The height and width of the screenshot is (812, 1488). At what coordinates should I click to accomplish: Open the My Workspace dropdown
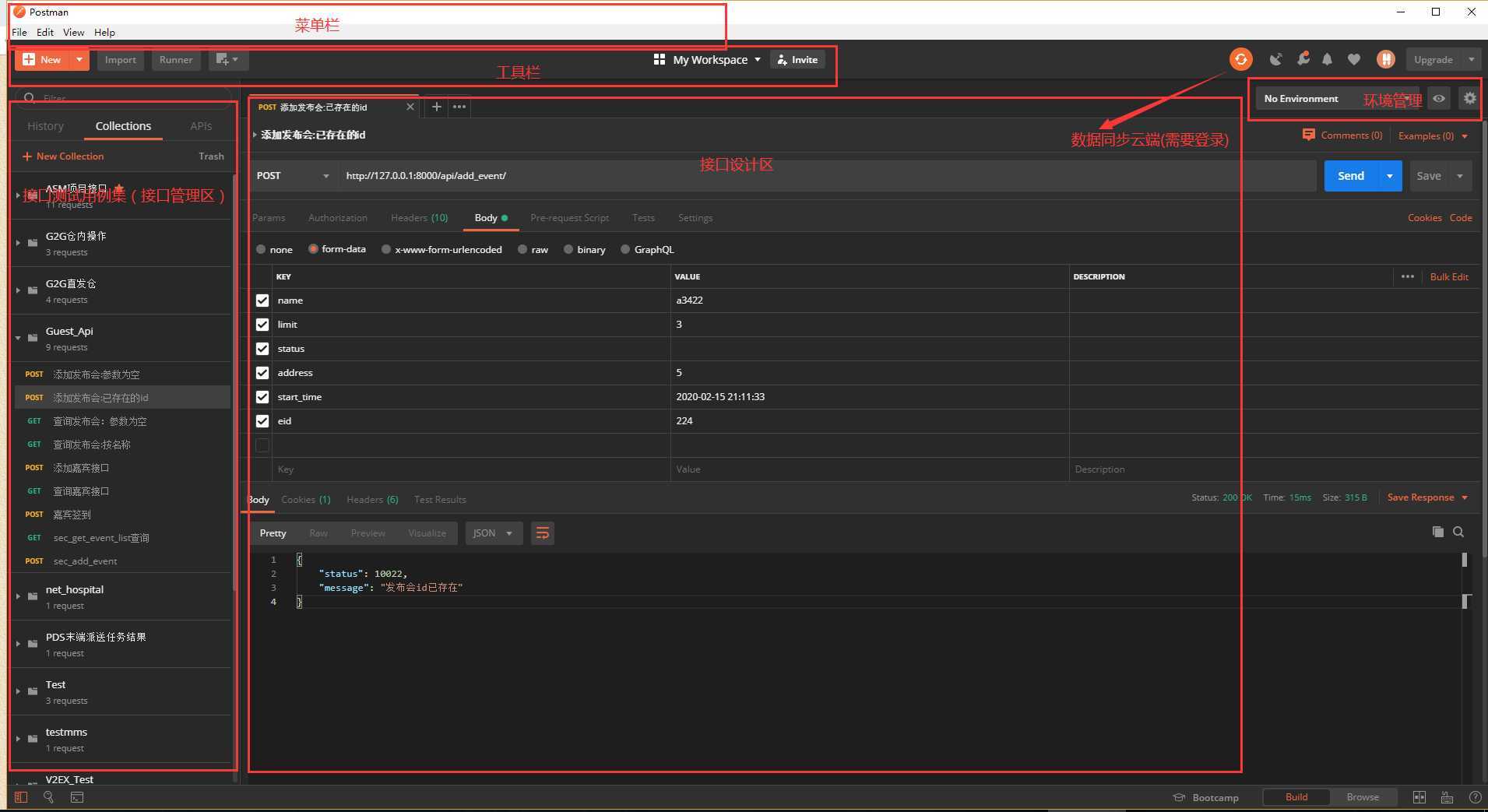coord(716,59)
